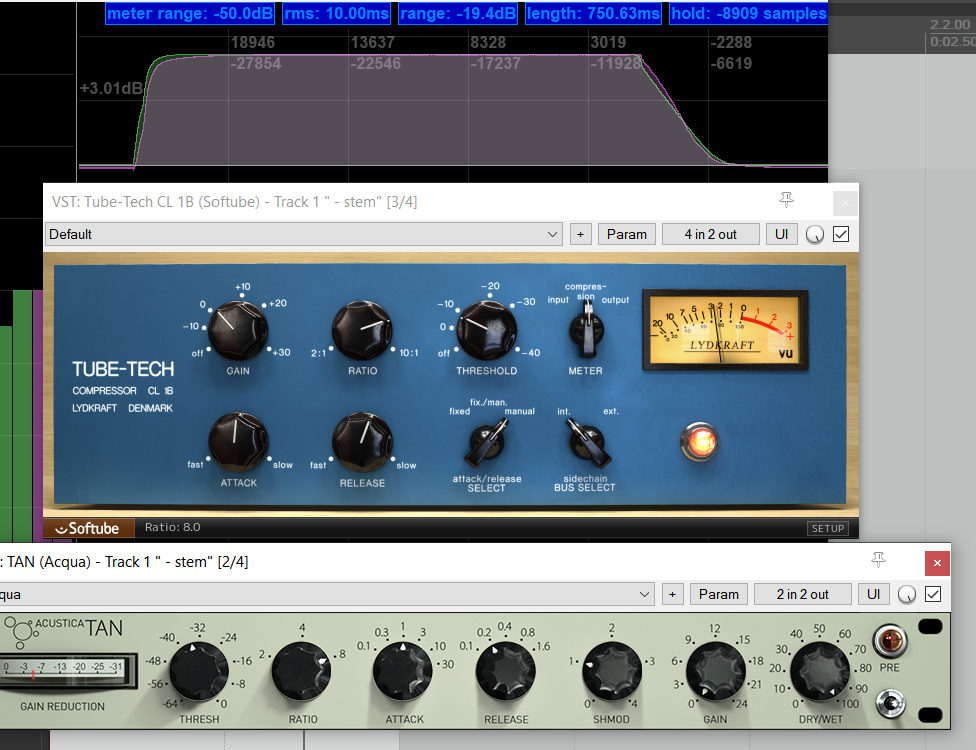Click the plus button in TAN window

pos(672,594)
